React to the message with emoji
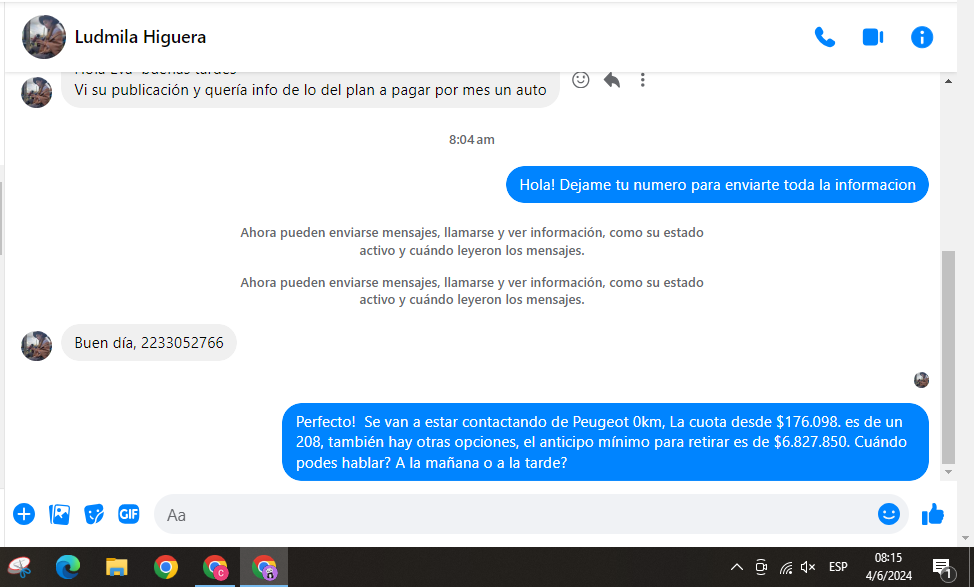The width and height of the screenshot is (974, 587). click(x=580, y=80)
